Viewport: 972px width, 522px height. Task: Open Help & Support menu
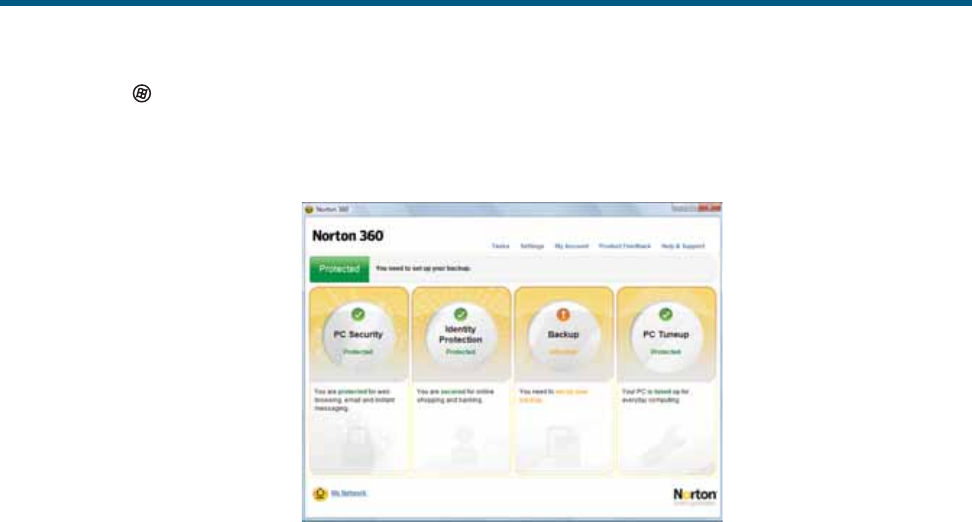click(683, 246)
